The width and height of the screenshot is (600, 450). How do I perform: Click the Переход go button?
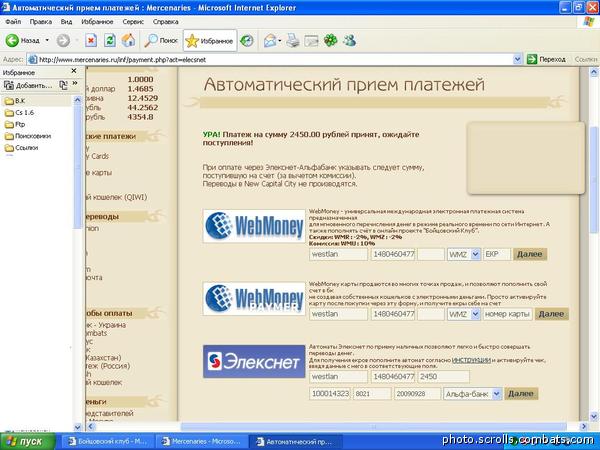(546, 60)
